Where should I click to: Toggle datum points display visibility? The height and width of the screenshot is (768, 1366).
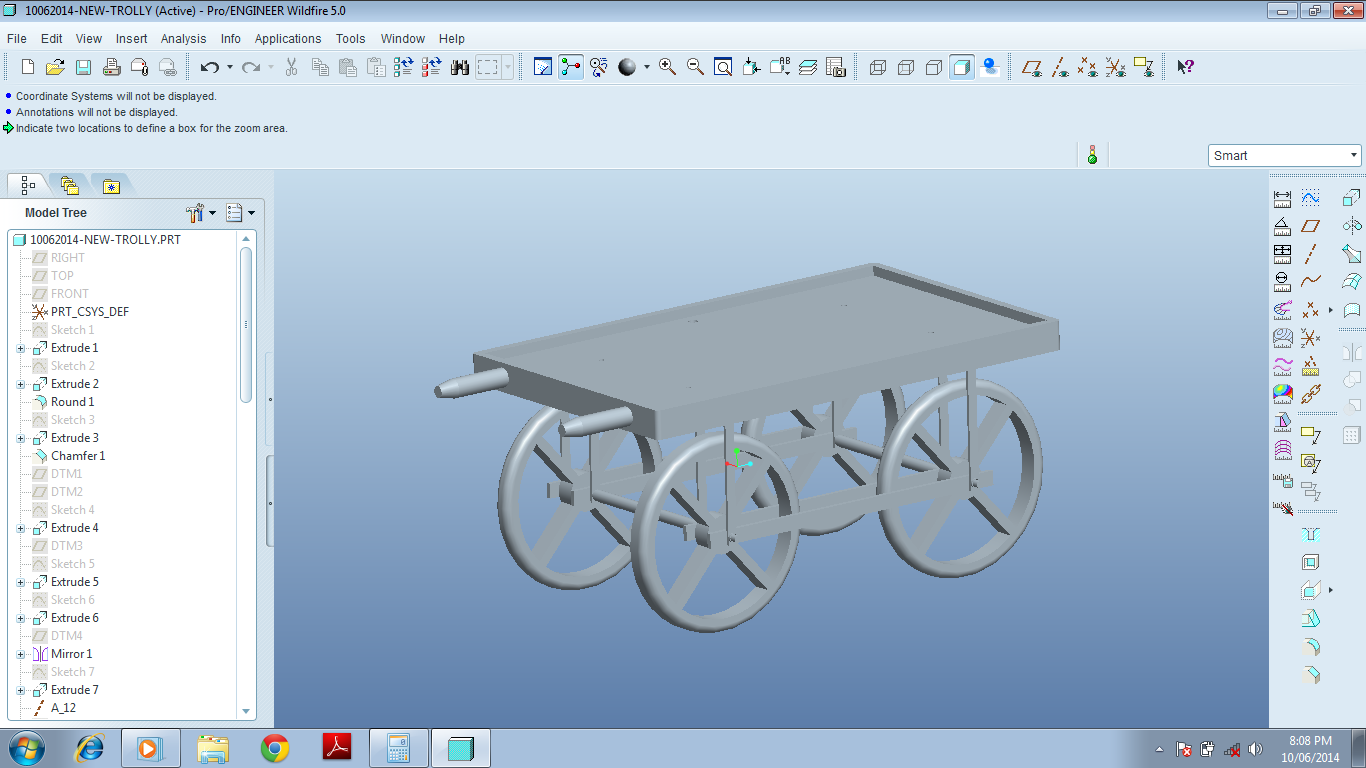click(x=1088, y=67)
